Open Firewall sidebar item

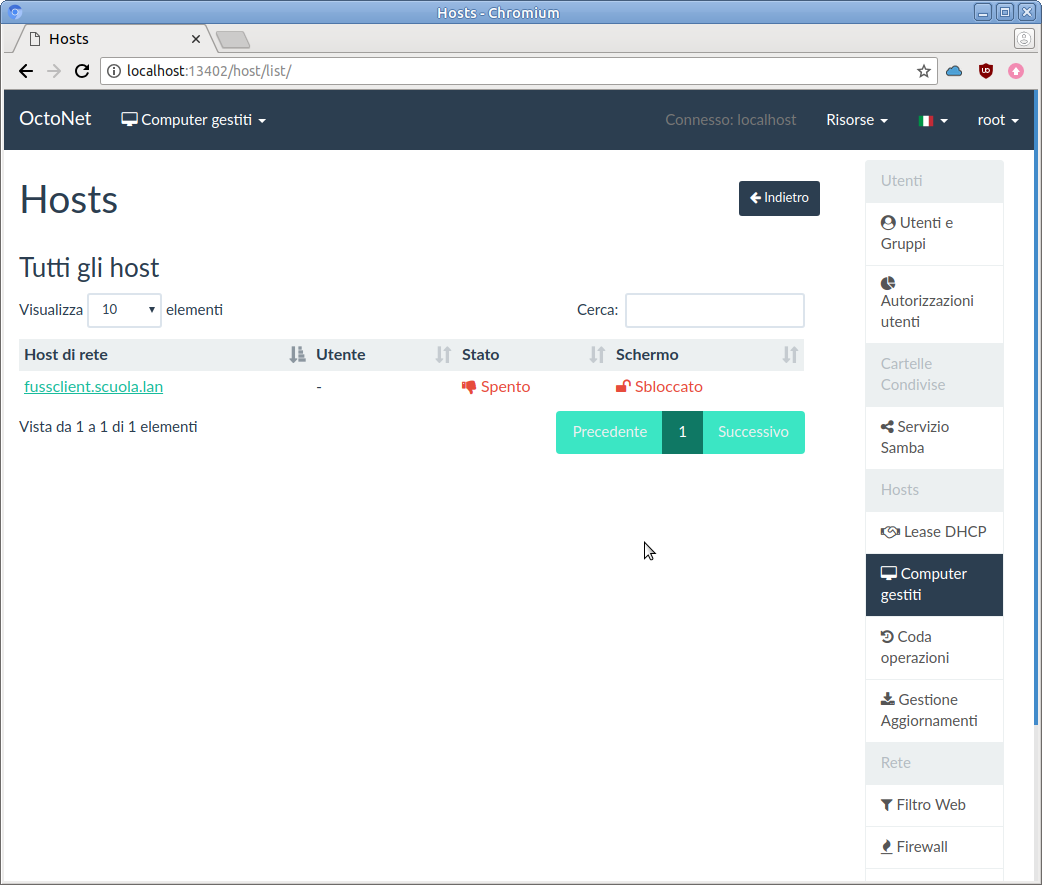pos(934,847)
